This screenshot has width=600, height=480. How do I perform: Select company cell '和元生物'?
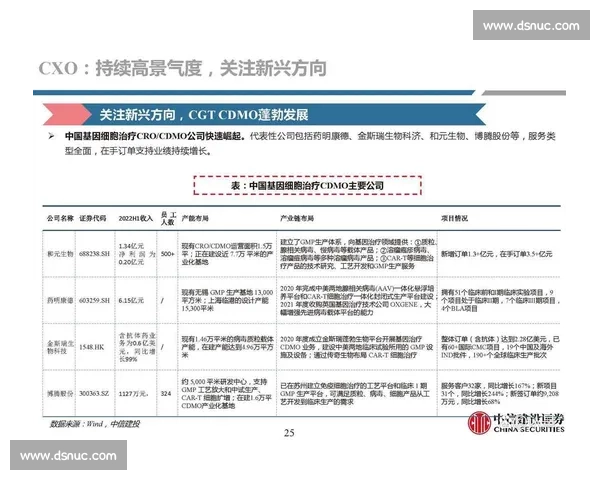pyautogui.click(x=60, y=254)
